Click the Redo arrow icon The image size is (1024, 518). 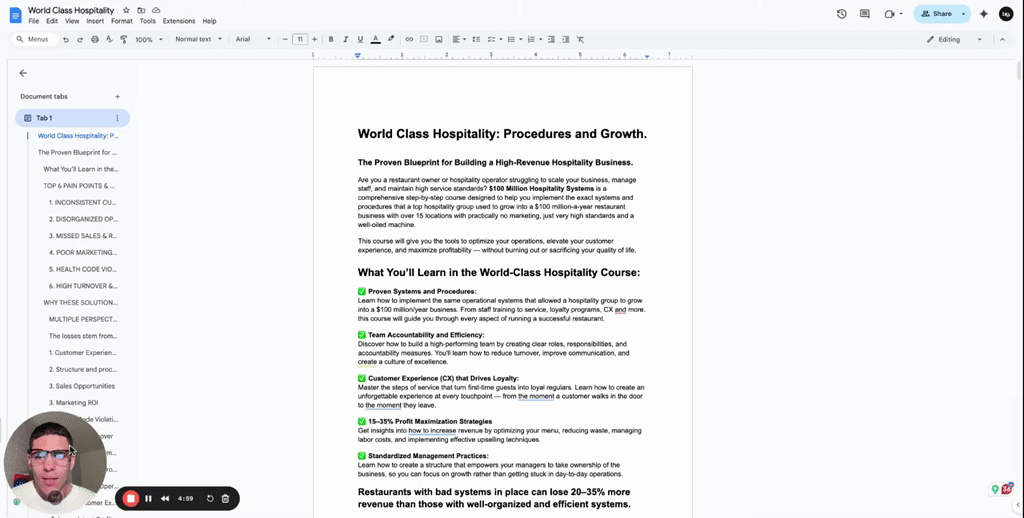[80, 39]
